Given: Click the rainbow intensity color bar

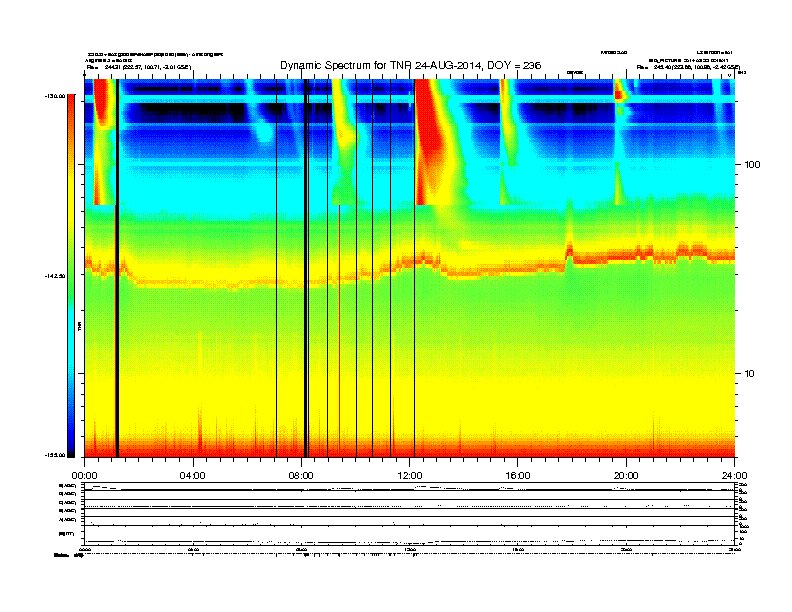Looking at the screenshot, I should pyautogui.click(x=71, y=276).
